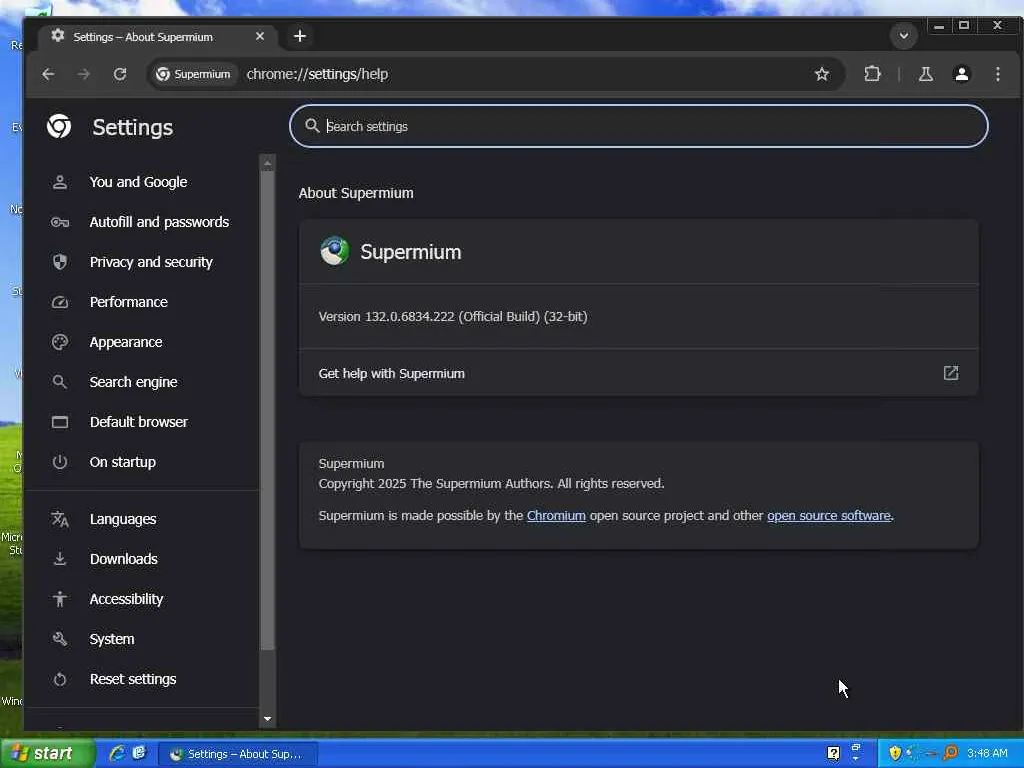1024x768 pixels.
Task: Open the Labs flask icon
Action: [925, 74]
